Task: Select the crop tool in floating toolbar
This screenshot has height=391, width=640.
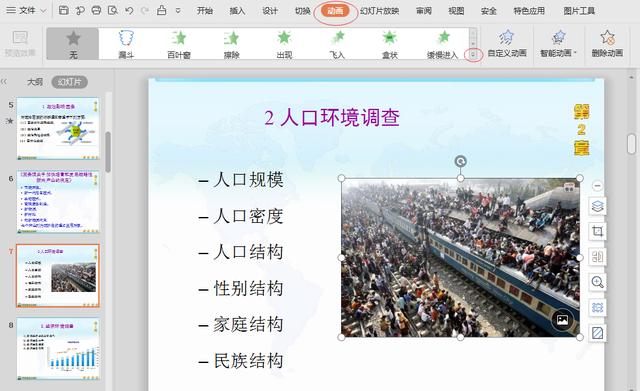Action: pos(597,231)
